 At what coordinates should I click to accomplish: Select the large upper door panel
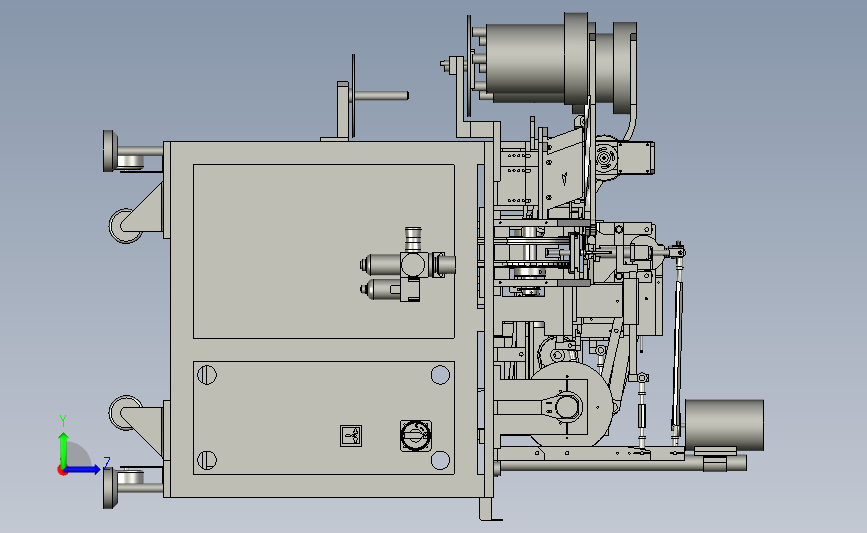[x=323, y=251]
